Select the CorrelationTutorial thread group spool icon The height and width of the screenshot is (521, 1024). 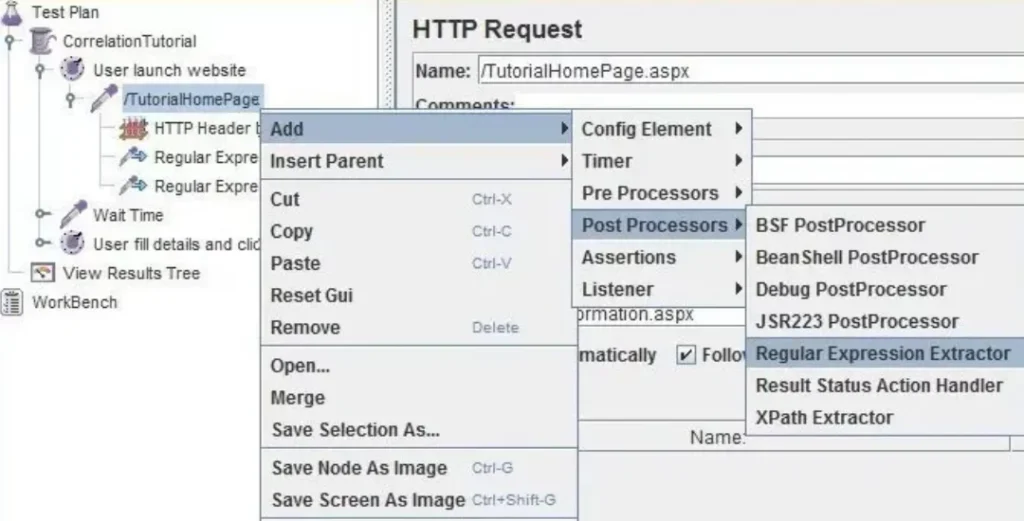click(41, 41)
